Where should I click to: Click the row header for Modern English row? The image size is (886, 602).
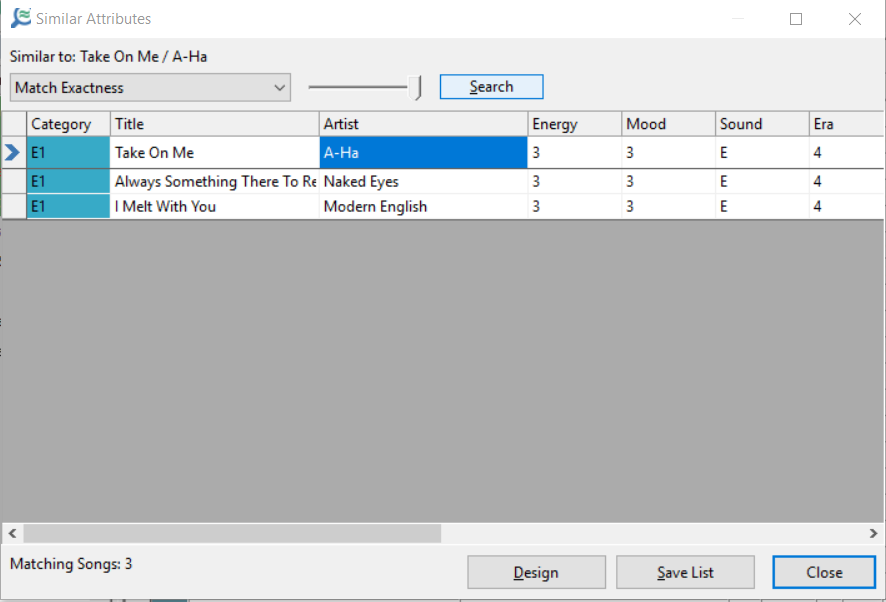click(14, 206)
